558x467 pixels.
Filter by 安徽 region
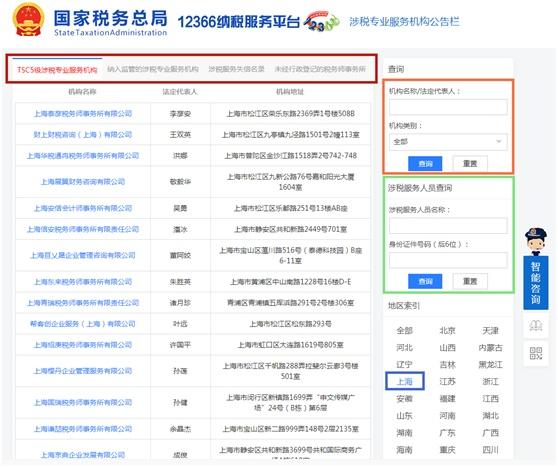pyautogui.click(x=405, y=399)
